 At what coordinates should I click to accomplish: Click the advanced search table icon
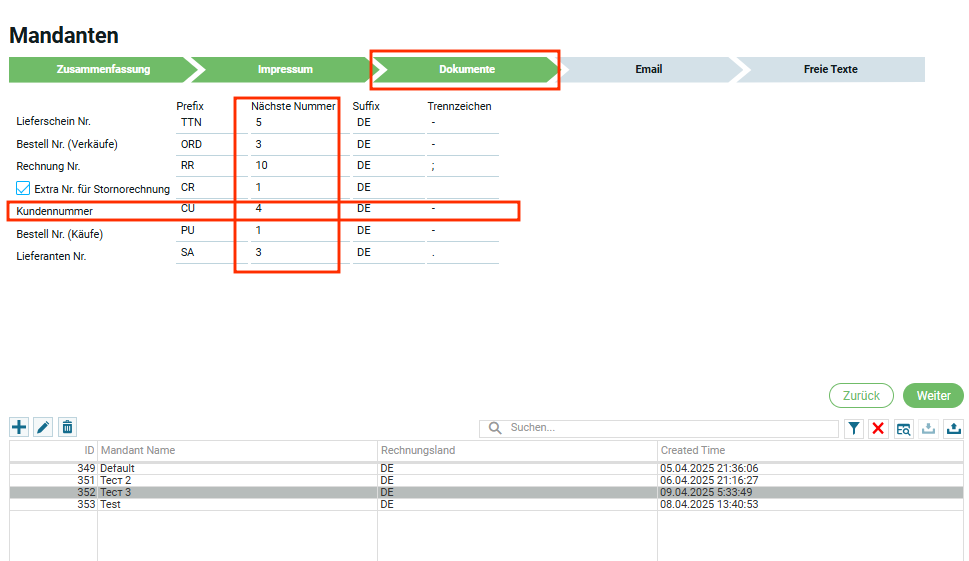click(903, 428)
